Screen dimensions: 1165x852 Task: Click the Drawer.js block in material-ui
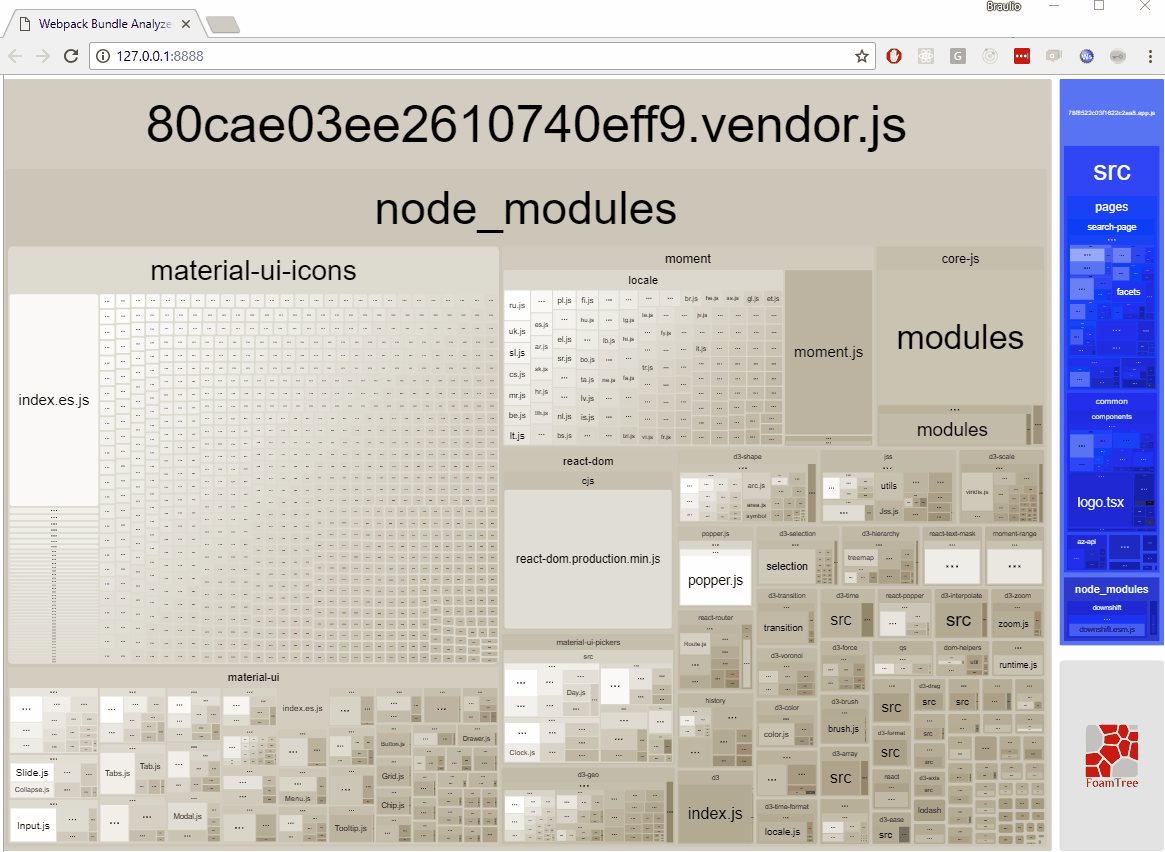[476, 738]
